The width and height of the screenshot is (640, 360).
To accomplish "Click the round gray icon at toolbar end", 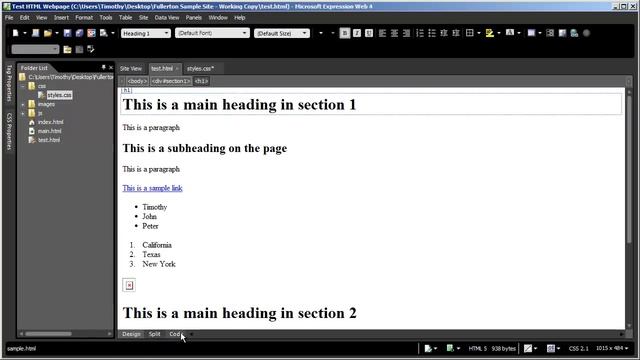I will coord(587,33).
